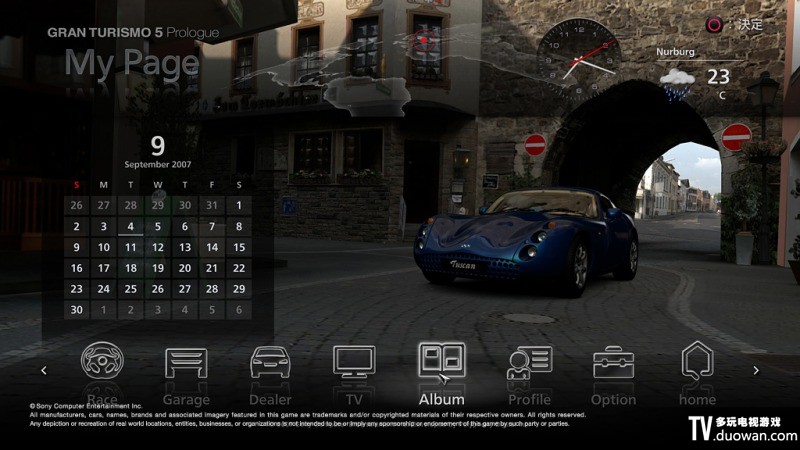Select calendar day 15
The image size is (800, 450).
coord(239,247)
